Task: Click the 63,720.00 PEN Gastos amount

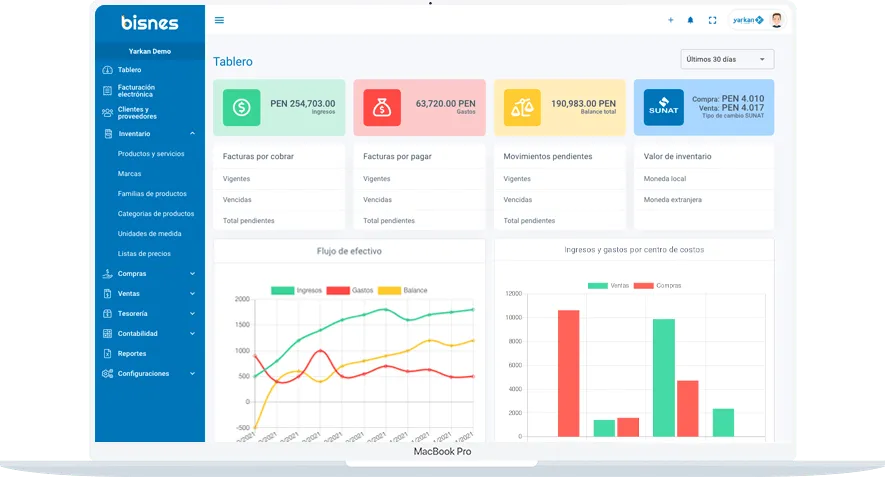Action: click(445, 104)
